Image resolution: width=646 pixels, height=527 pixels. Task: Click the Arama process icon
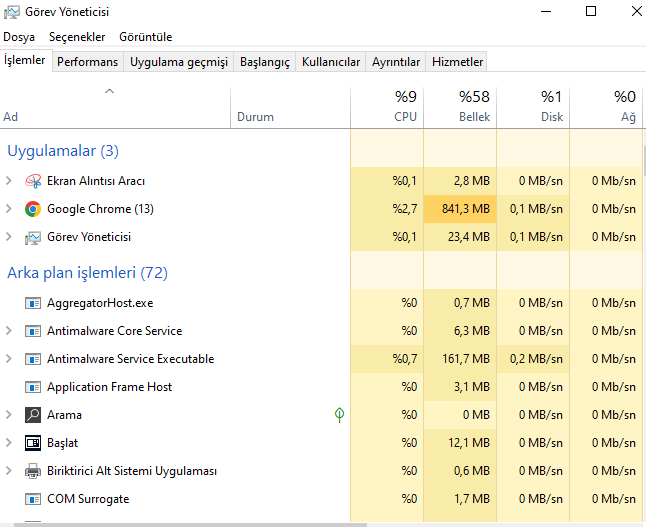33,415
